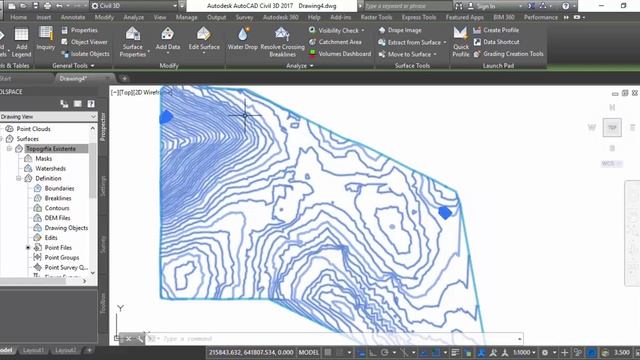Toggle polar tracking in status bar
This screenshot has height=360, width=640.
click(x=384, y=352)
